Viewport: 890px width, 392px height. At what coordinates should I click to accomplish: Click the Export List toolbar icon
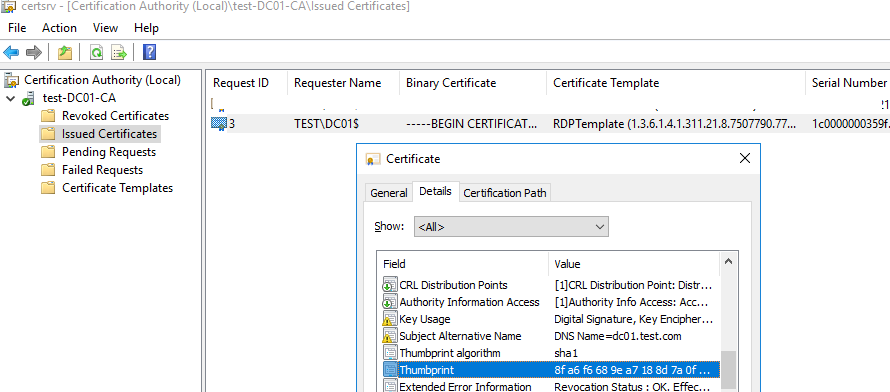tap(119, 53)
